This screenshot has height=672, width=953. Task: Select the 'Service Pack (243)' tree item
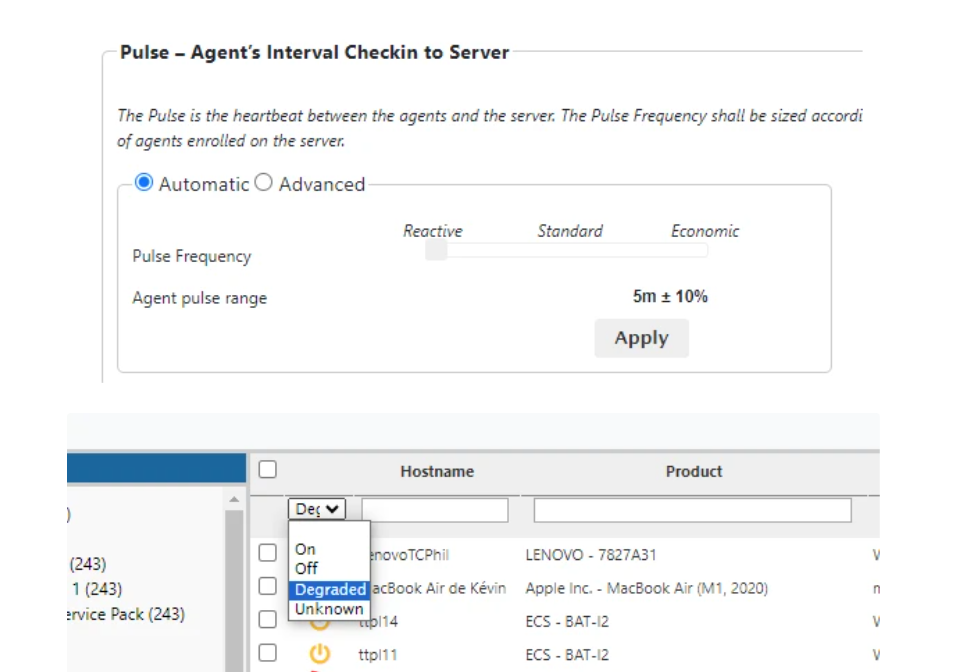point(125,614)
